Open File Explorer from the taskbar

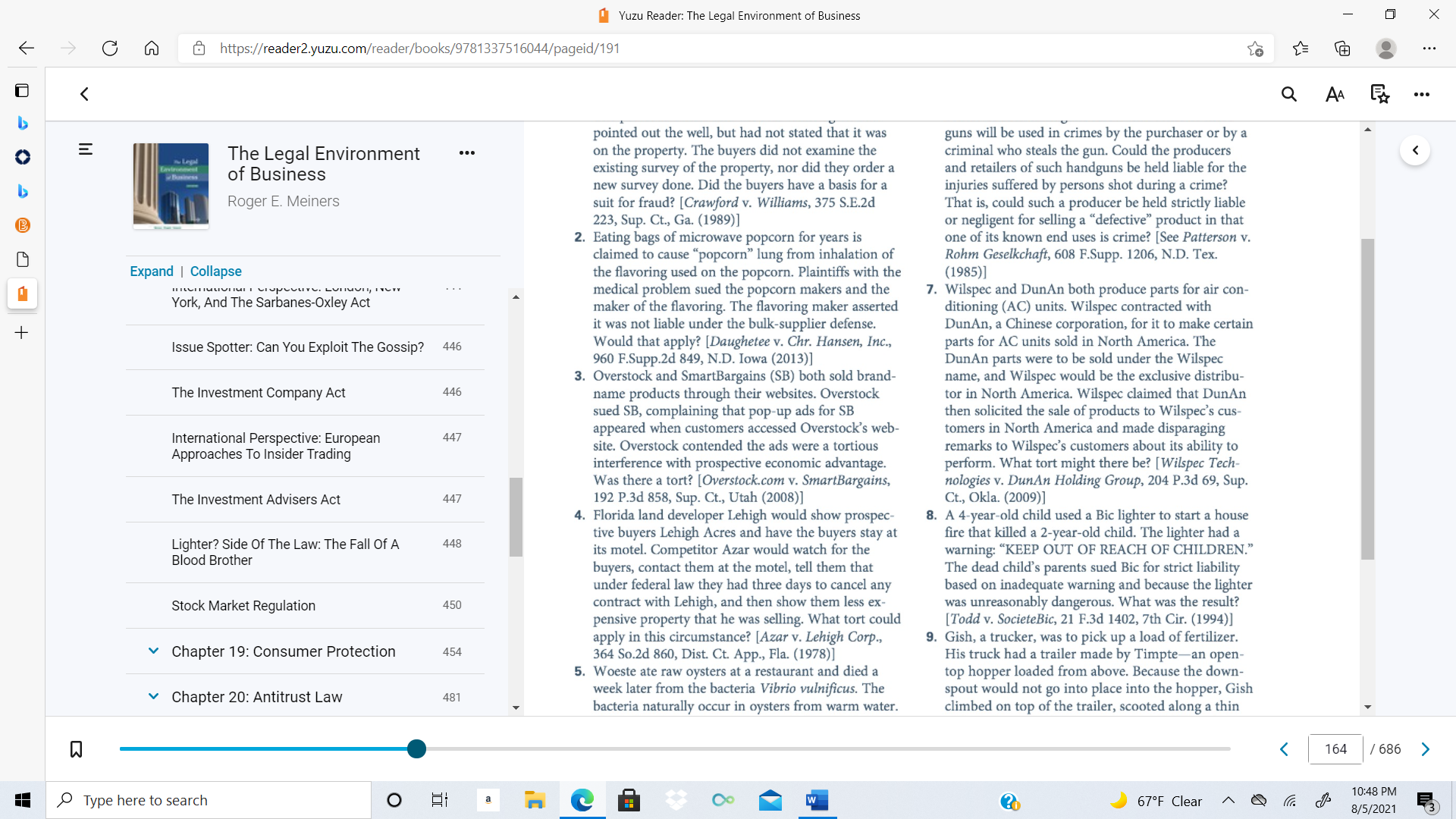[x=535, y=800]
